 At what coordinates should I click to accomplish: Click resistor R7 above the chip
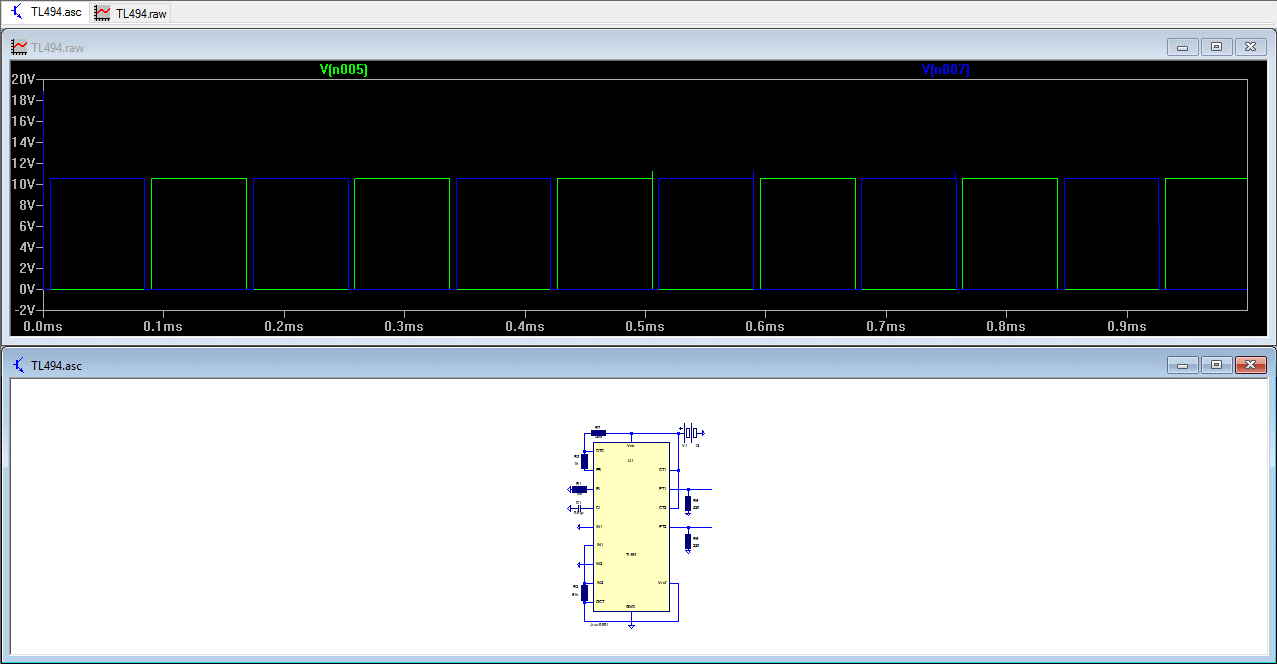tap(598, 433)
